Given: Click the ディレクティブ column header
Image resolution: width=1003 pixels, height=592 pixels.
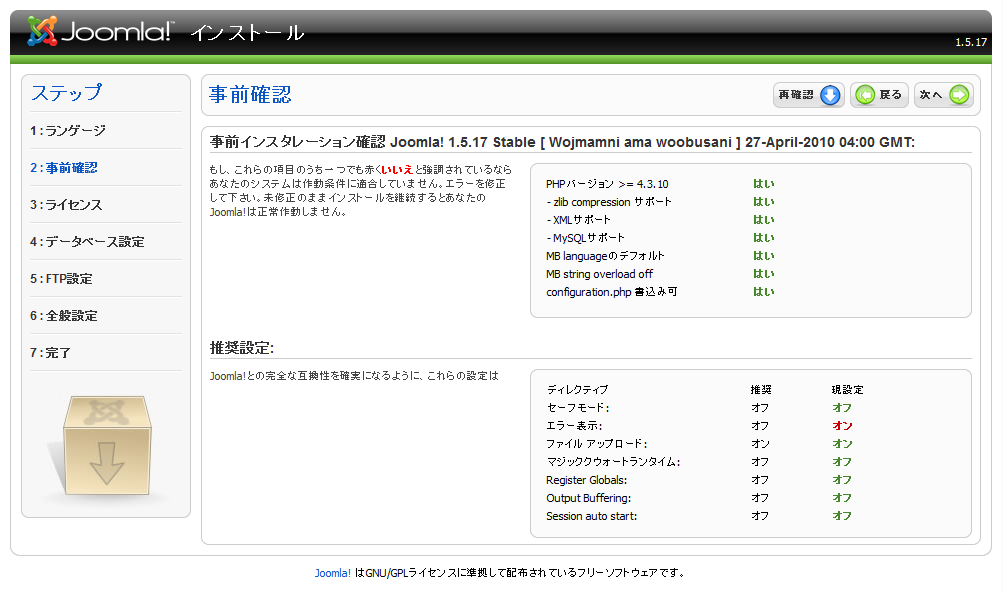Looking at the screenshot, I should pos(578,390).
